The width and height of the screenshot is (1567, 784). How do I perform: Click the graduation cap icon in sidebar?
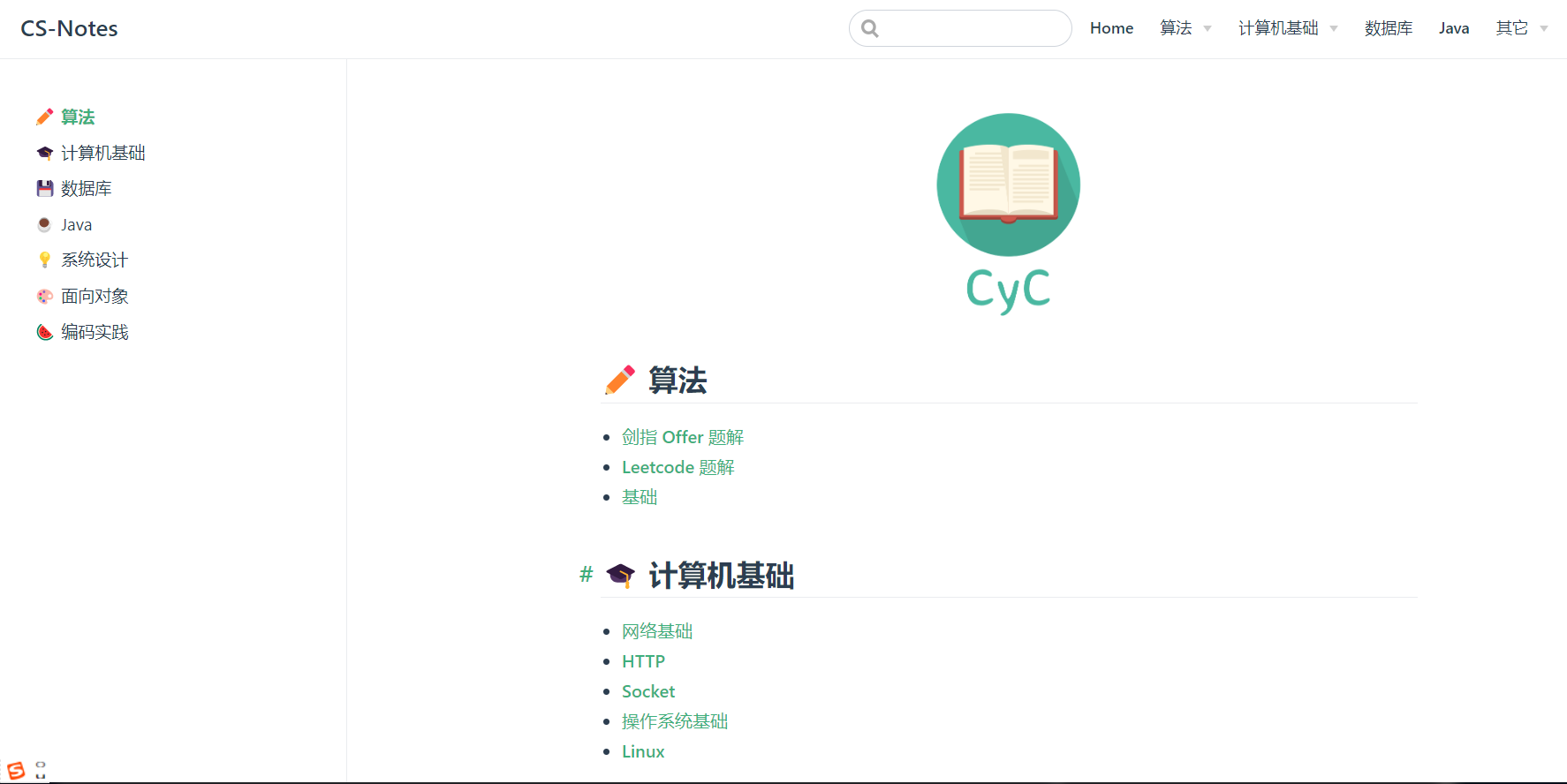pyautogui.click(x=44, y=153)
